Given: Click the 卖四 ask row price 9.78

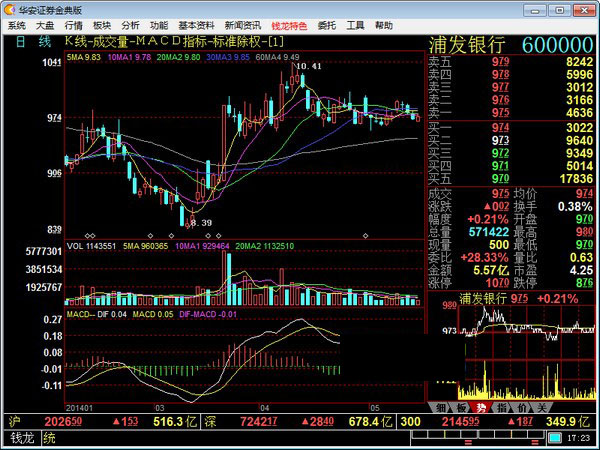Looking at the screenshot, I should [501, 74].
